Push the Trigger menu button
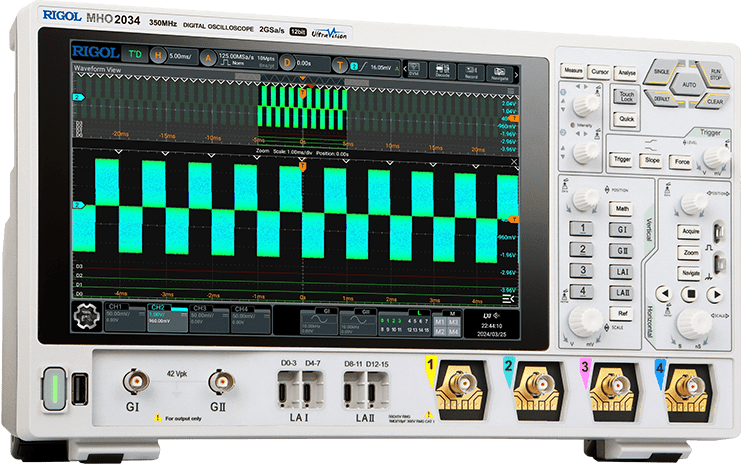741x464 pixels. 622,159
